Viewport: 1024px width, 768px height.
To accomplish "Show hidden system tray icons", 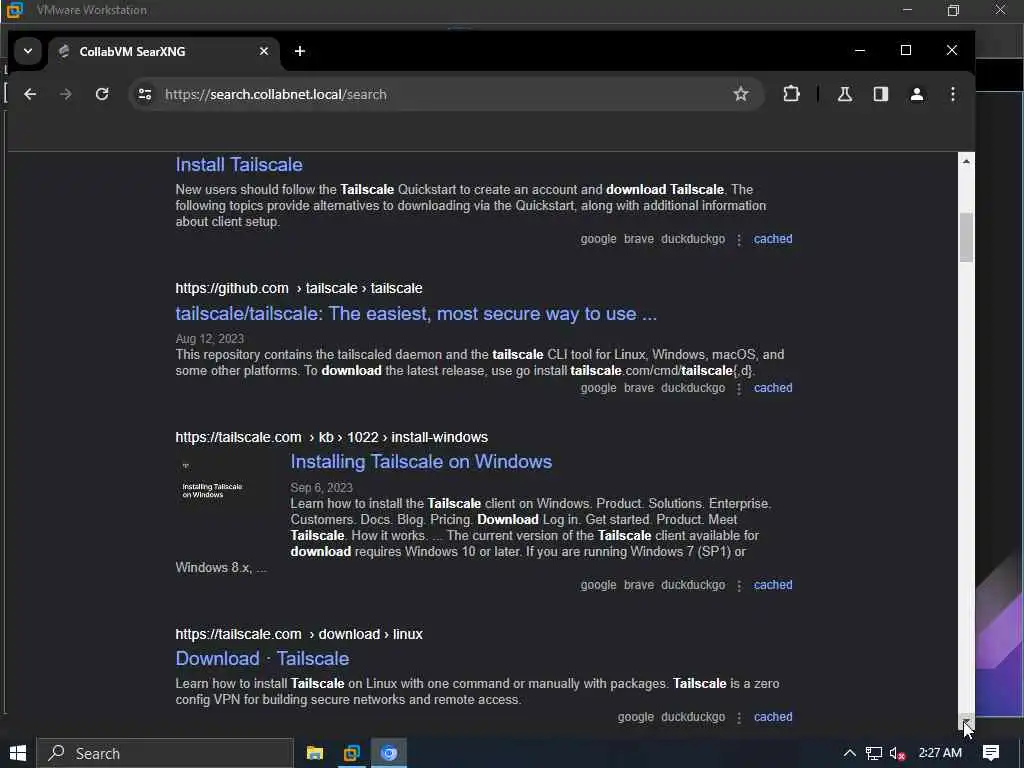I will pyautogui.click(x=849, y=753).
